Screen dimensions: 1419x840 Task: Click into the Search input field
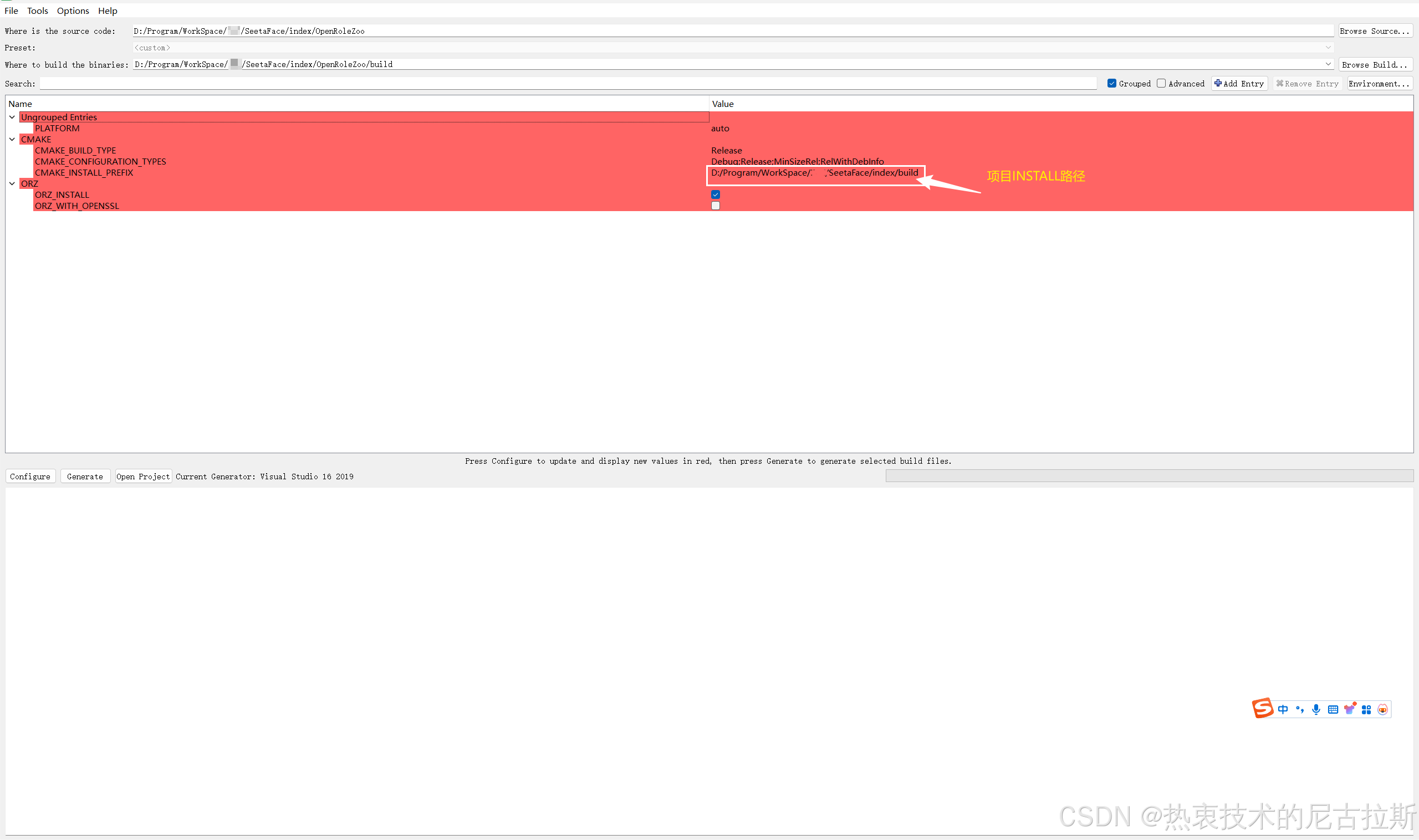[568, 84]
